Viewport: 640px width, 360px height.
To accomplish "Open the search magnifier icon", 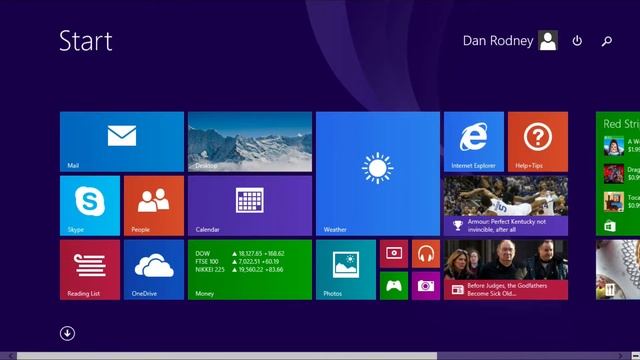I will click(607, 41).
